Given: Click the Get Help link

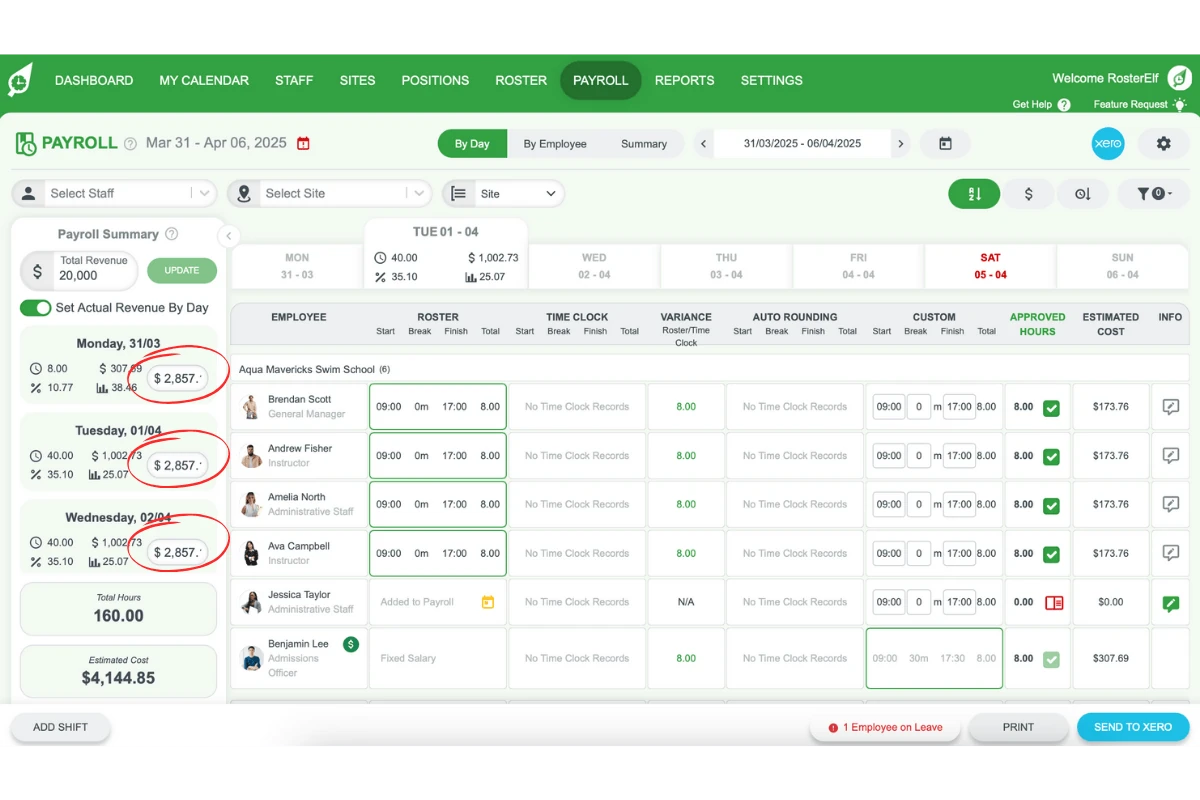Looking at the screenshot, I should (1032, 104).
